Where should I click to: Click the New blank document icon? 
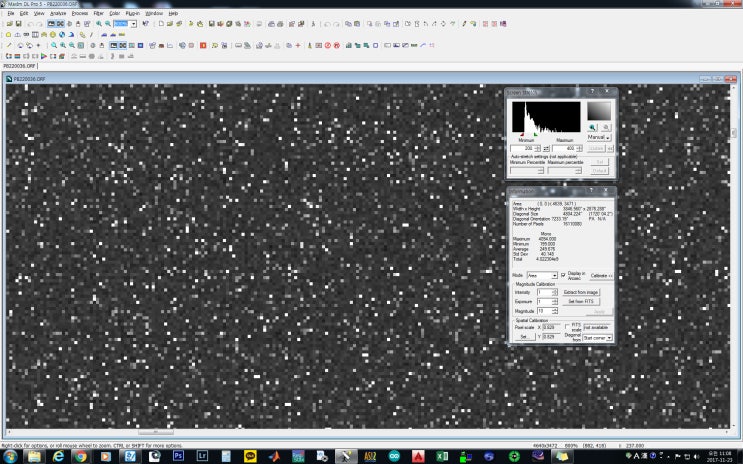point(161,24)
